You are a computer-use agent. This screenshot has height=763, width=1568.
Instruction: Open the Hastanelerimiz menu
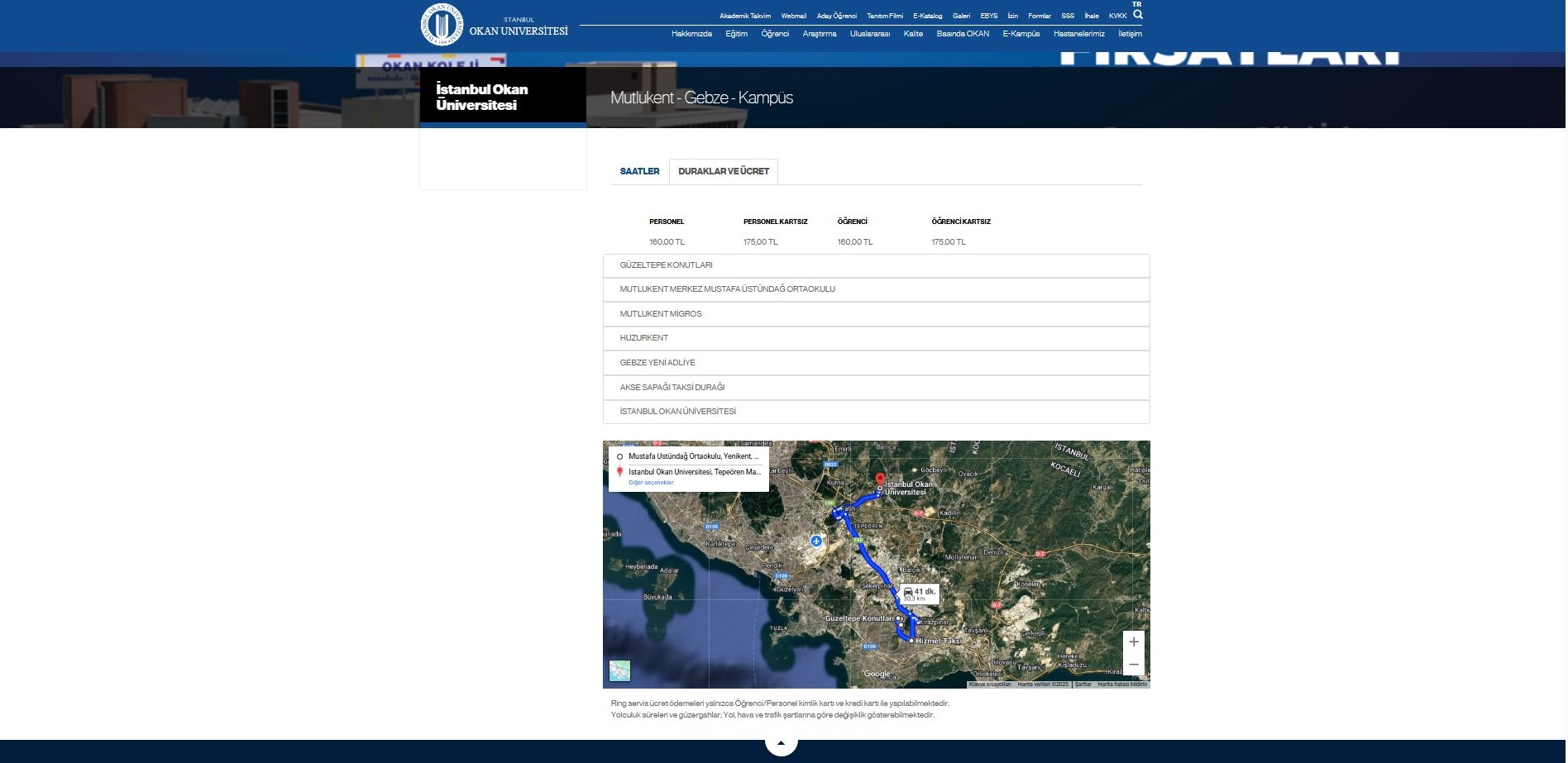point(1079,34)
